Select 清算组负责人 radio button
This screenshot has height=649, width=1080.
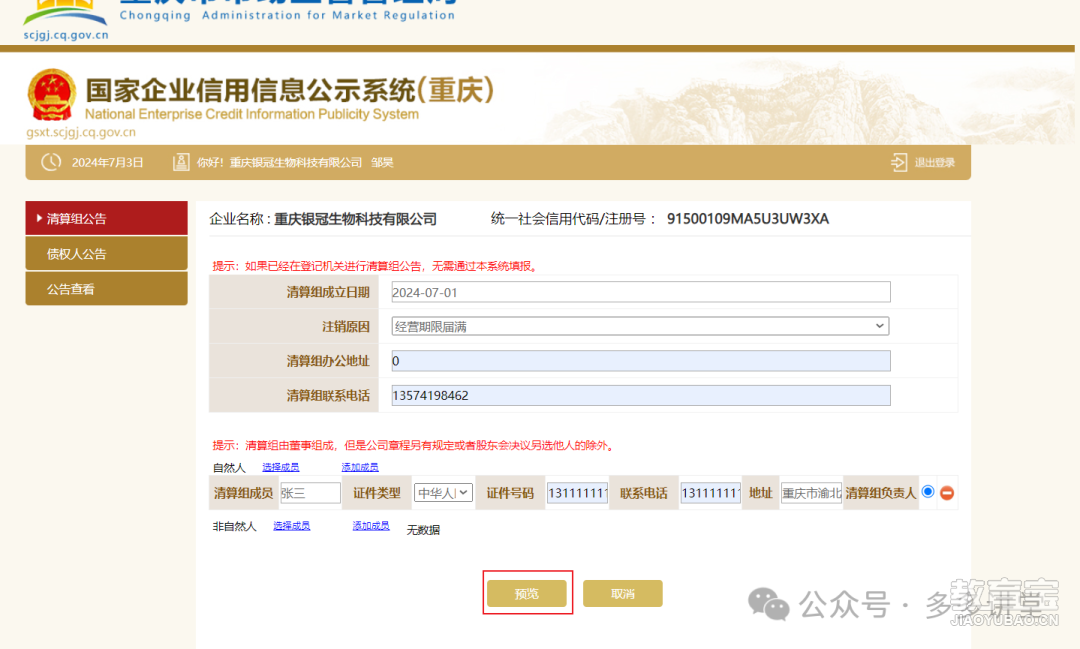tap(928, 492)
